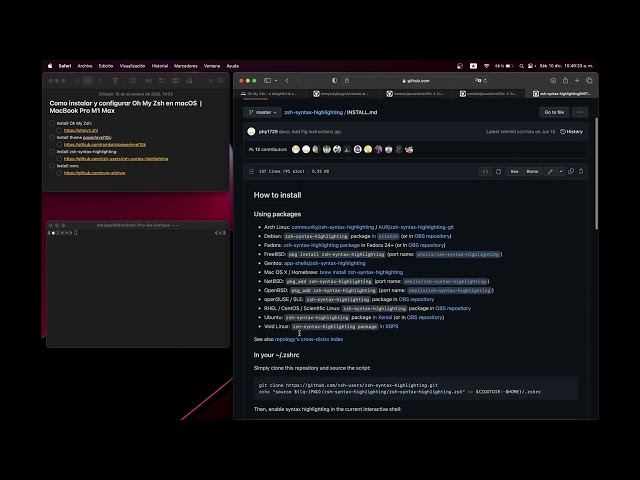Click the Raw button

tap(514, 171)
